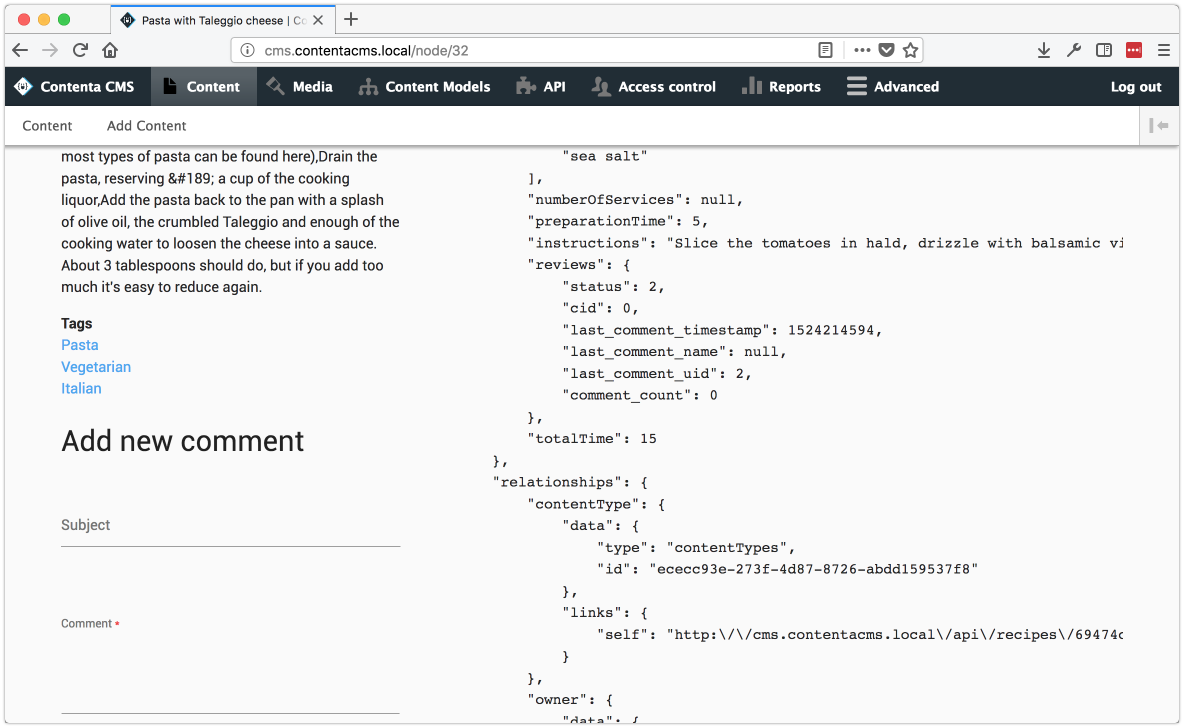Focus the Comment text area
This screenshot has height=728, width=1184.
point(230,674)
